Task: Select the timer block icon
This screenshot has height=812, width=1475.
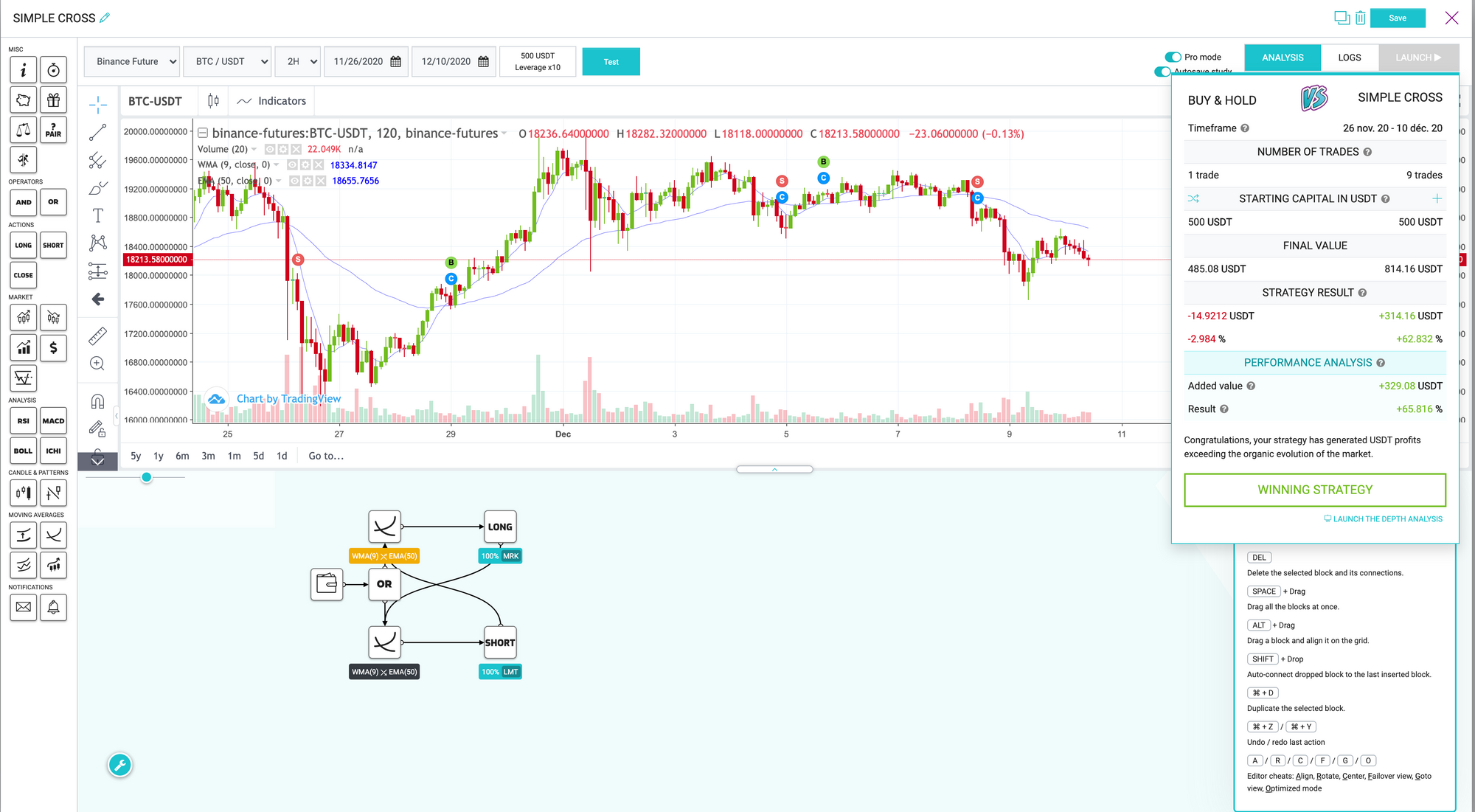Action: pos(53,70)
